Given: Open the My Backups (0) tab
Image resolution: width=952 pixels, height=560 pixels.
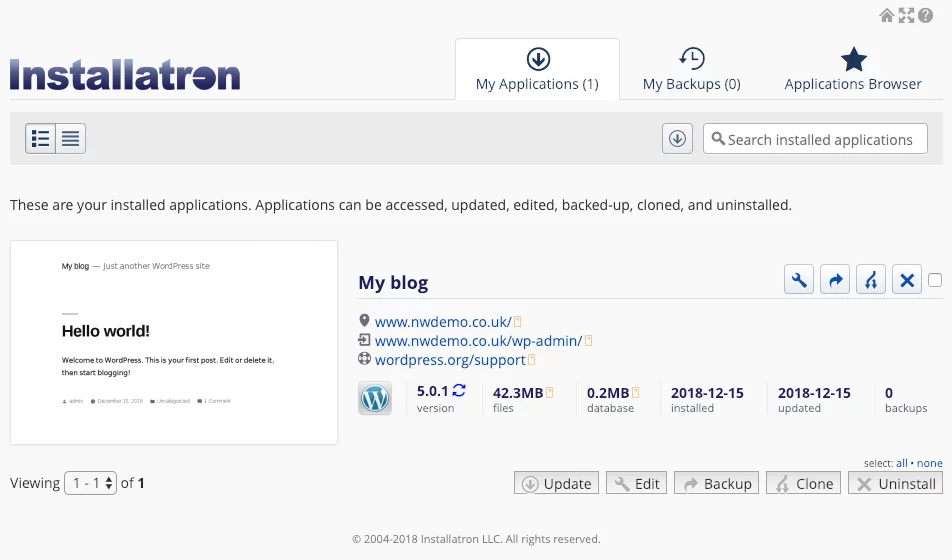Looking at the screenshot, I should point(692,69).
